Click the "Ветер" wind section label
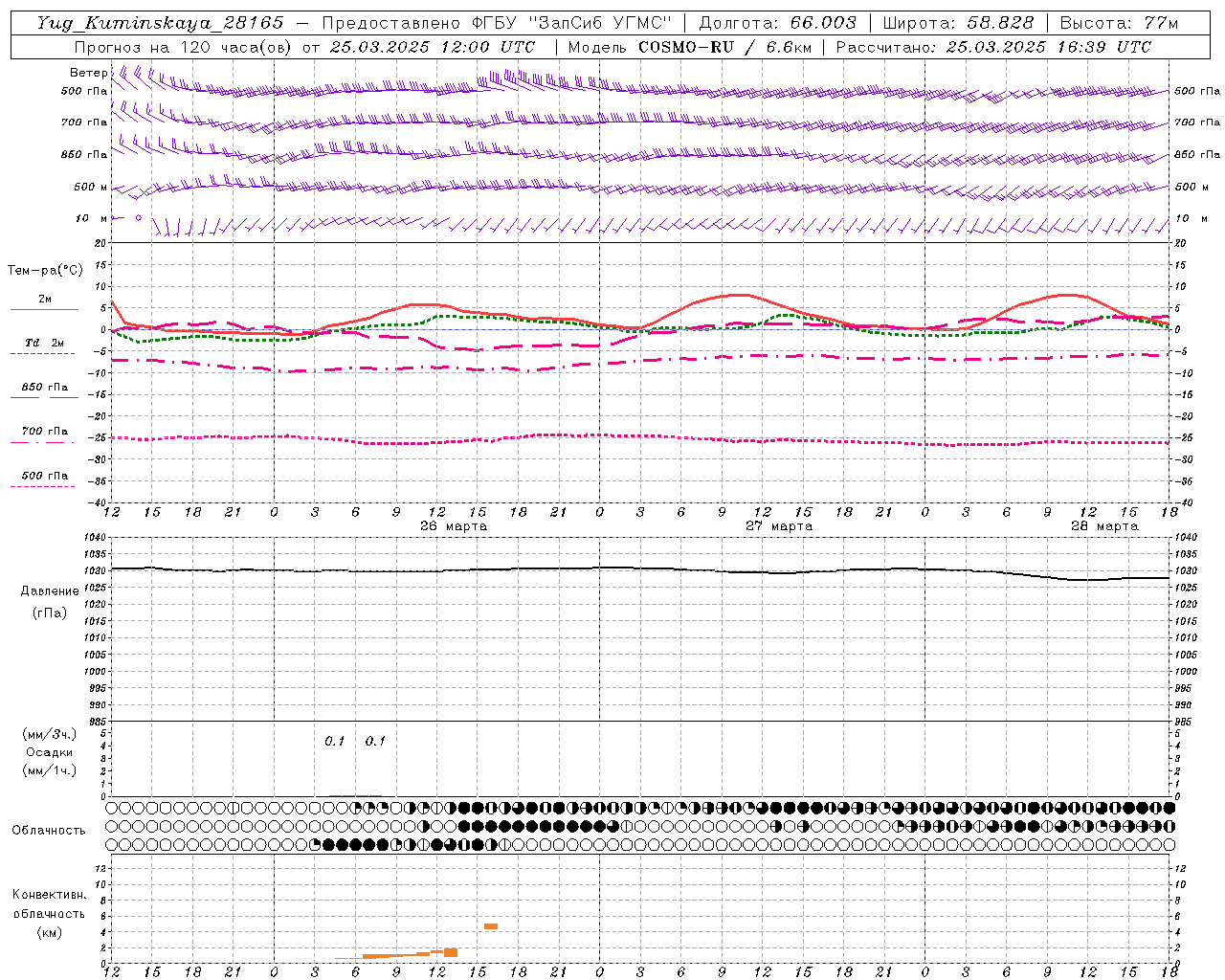The height and width of the screenshot is (980, 1225). click(88, 73)
